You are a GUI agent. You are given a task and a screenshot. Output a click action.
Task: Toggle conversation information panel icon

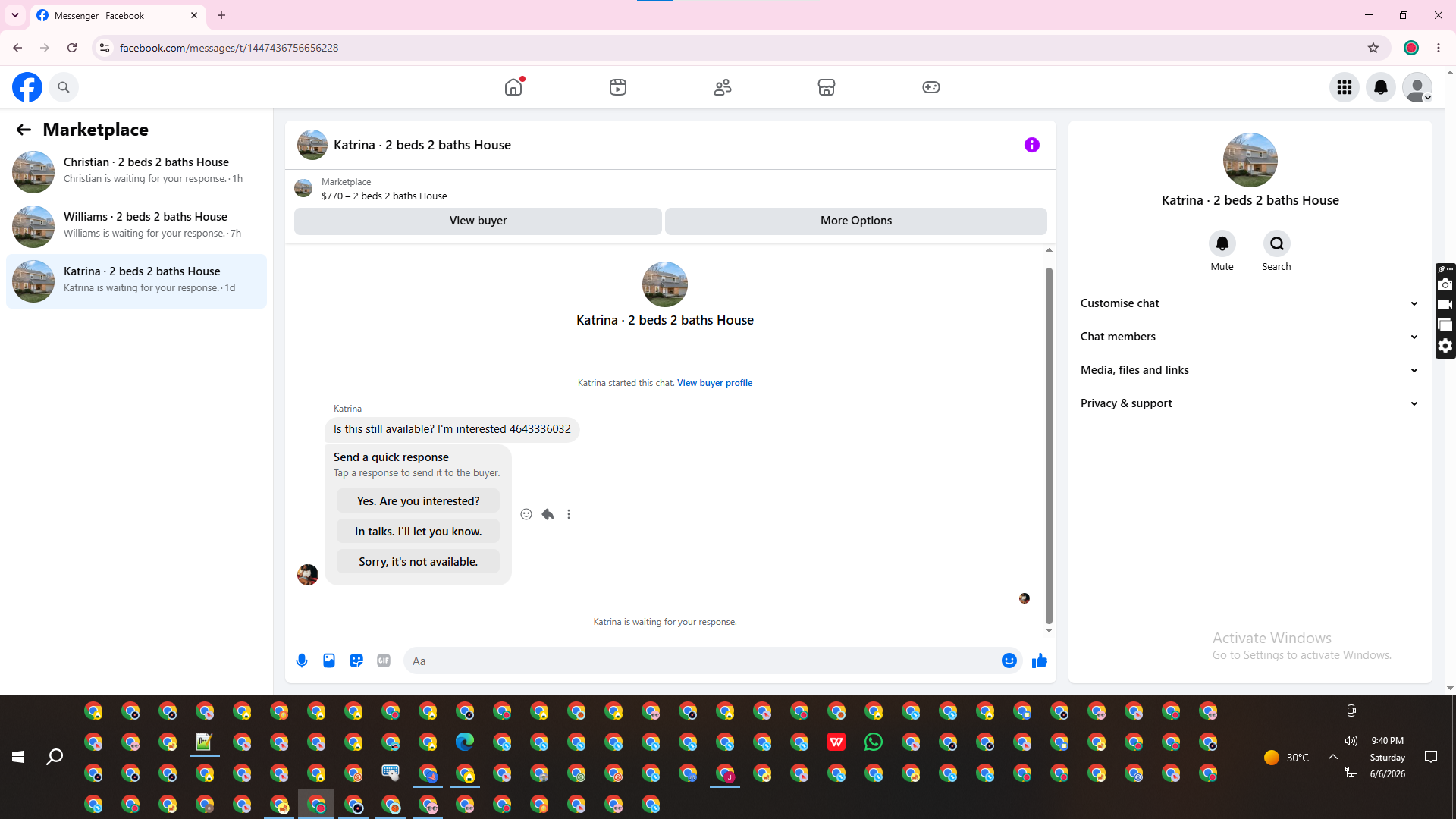[x=1032, y=145]
